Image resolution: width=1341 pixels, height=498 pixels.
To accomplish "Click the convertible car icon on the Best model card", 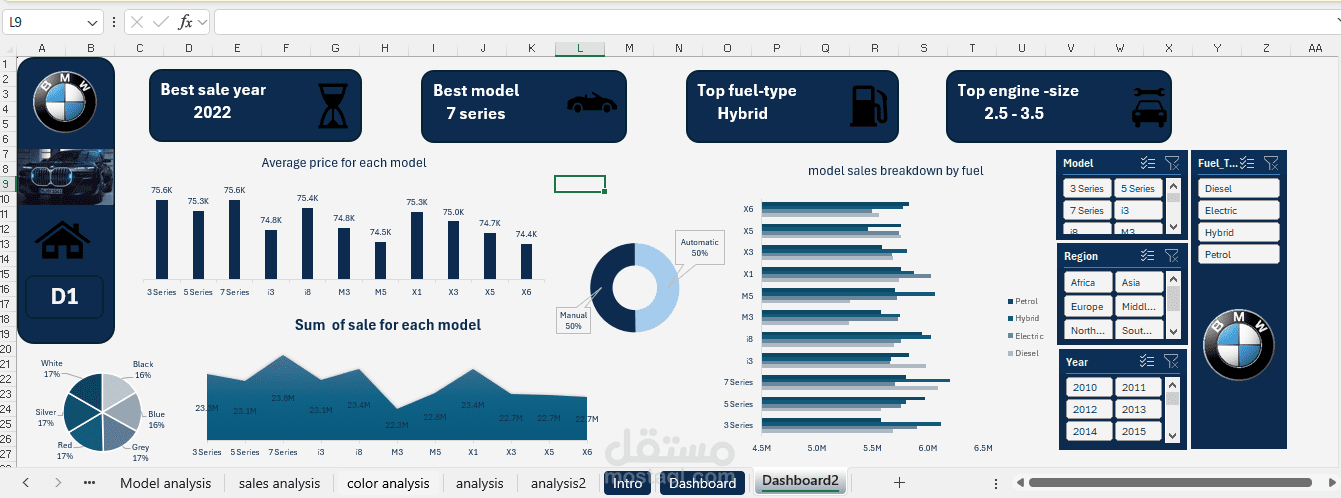I will pos(591,102).
